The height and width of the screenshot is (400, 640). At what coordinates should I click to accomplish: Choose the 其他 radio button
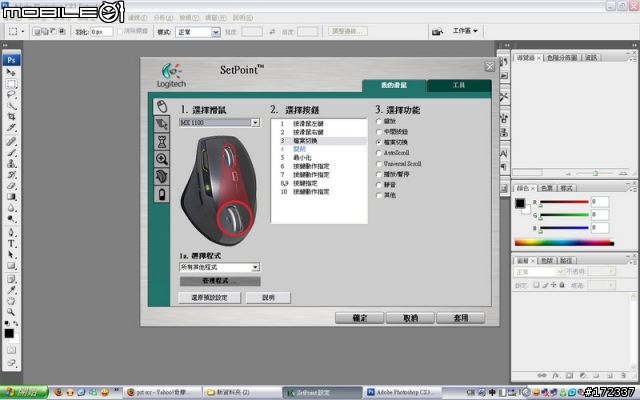tap(379, 196)
